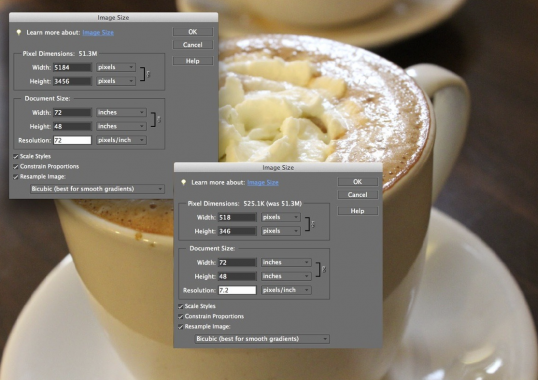Click Help in the upper Image Size dialog
This screenshot has height=380, width=538.
[192, 61]
